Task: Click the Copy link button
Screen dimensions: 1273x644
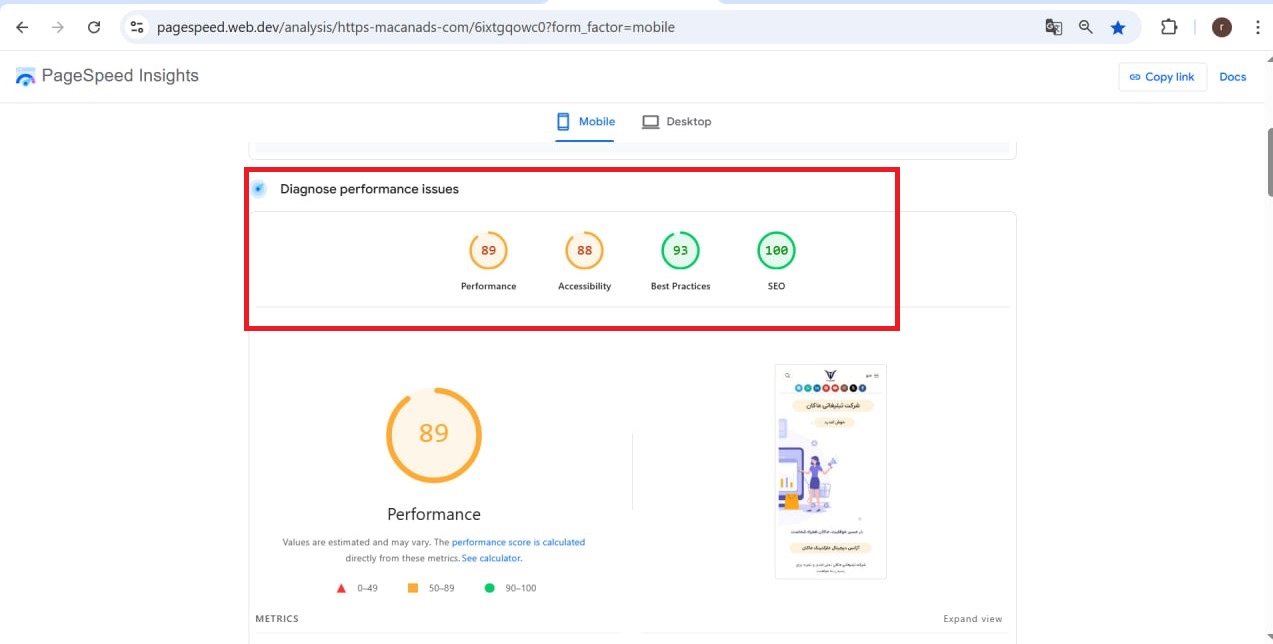Action: coord(1162,77)
